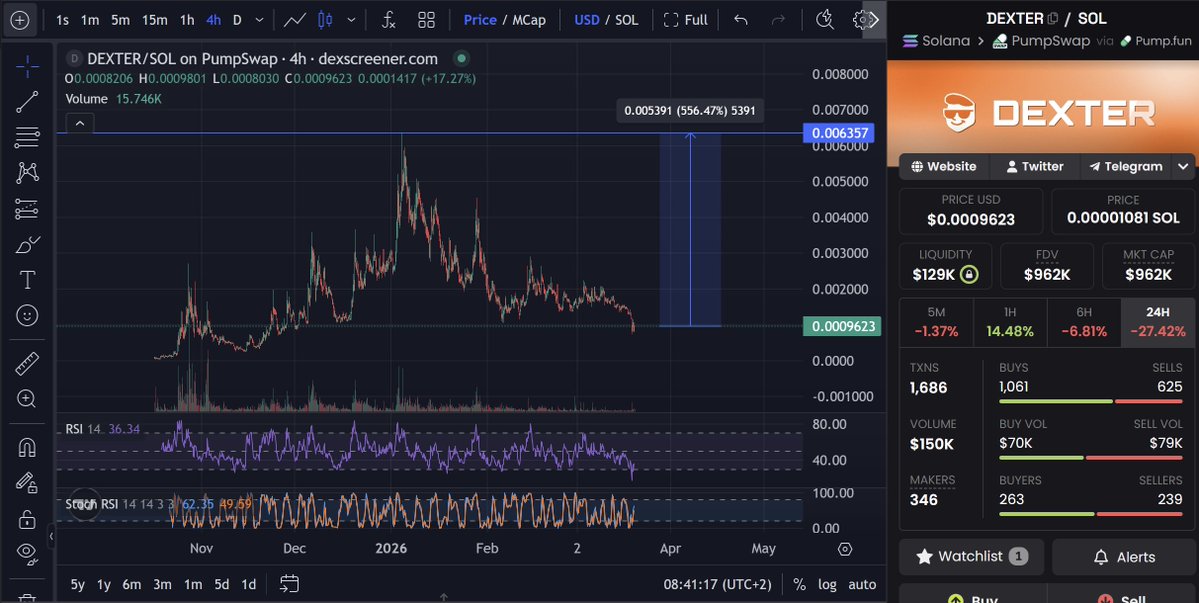Select the brush drawing tool
Image resolution: width=1199 pixels, height=603 pixels.
click(27, 245)
